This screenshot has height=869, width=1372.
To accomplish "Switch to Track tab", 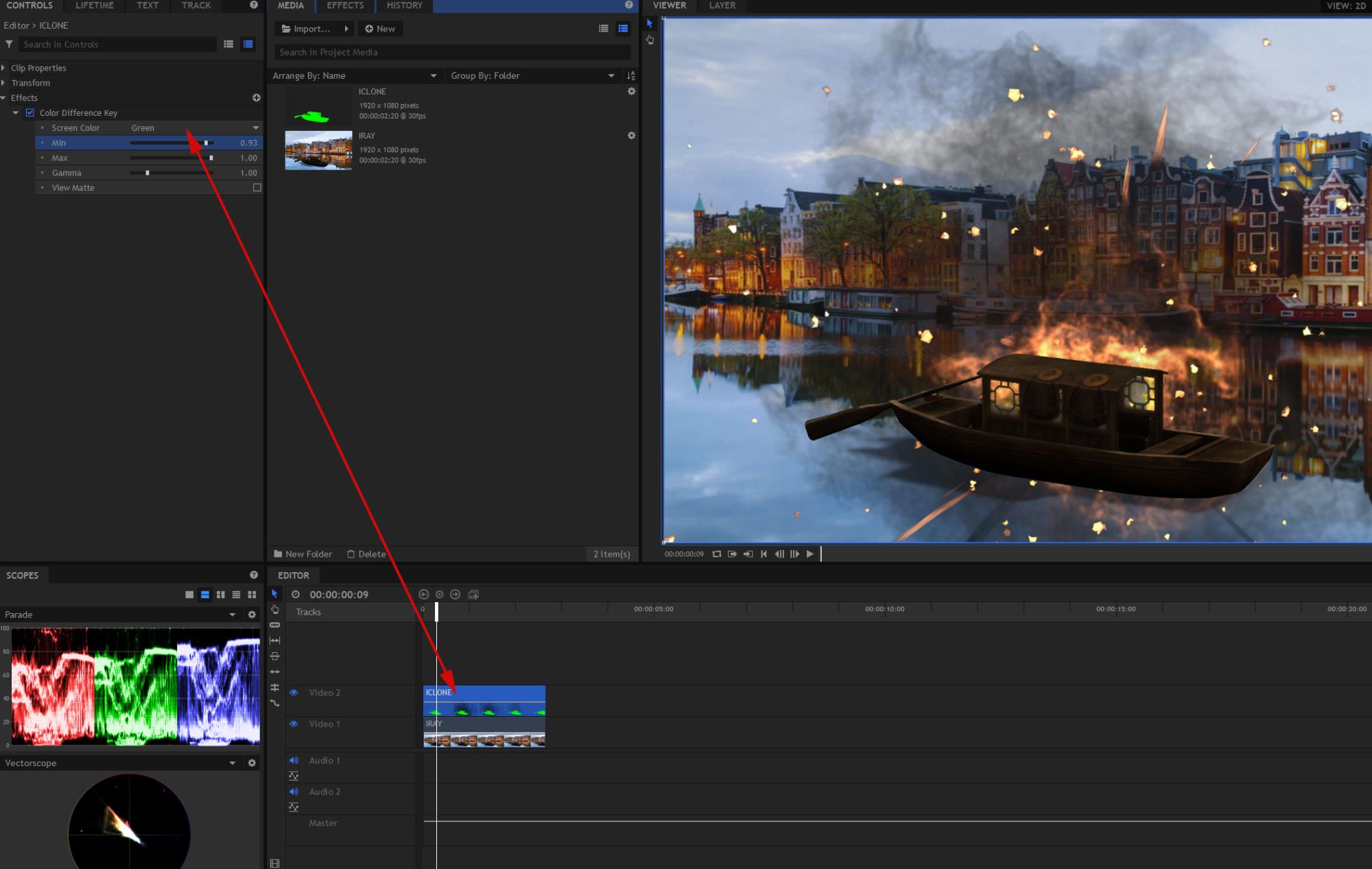I will [x=196, y=5].
